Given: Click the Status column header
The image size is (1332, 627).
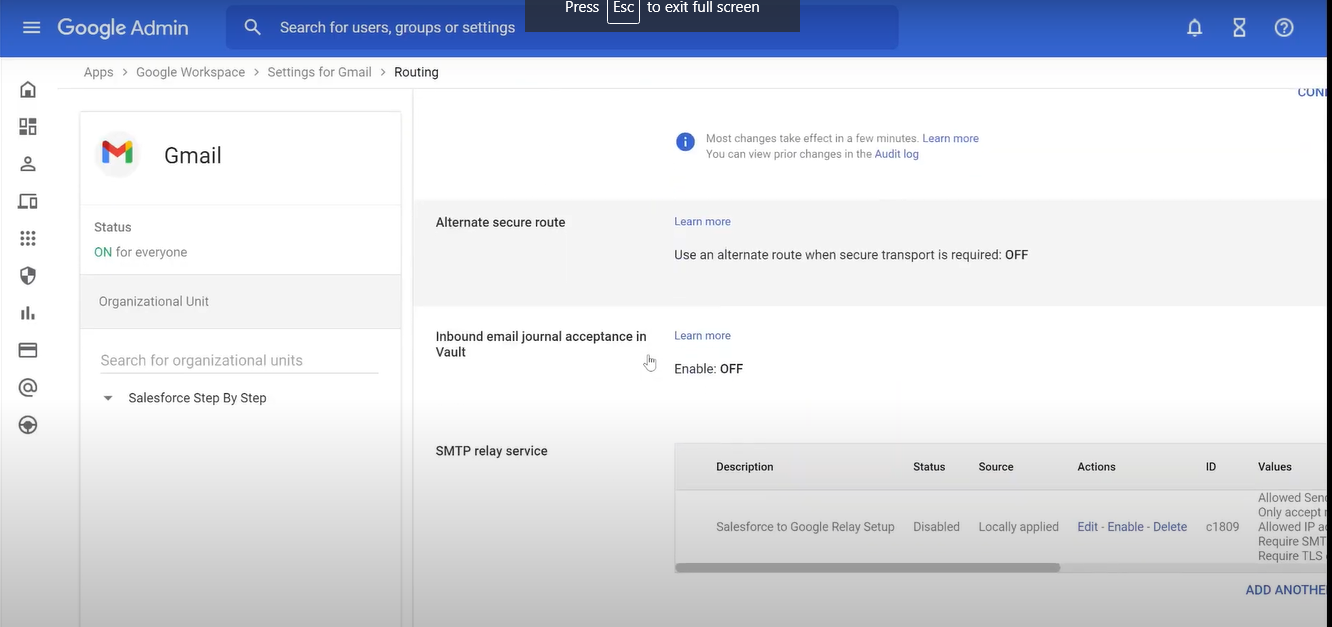Looking at the screenshot, I should 929,467.
